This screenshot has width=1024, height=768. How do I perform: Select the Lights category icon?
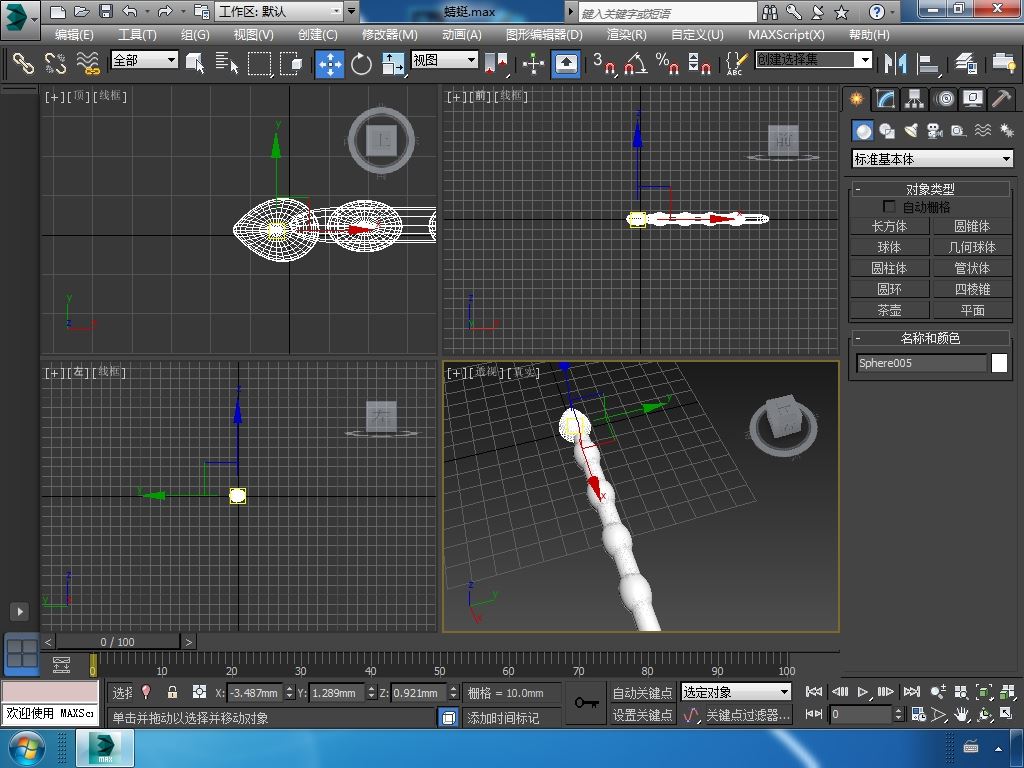[911, 131]
